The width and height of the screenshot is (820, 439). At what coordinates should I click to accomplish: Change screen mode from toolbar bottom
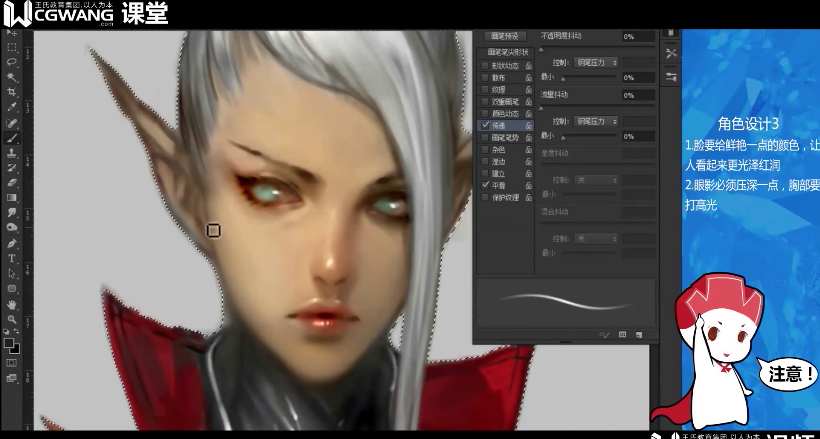tap(12, 378)
